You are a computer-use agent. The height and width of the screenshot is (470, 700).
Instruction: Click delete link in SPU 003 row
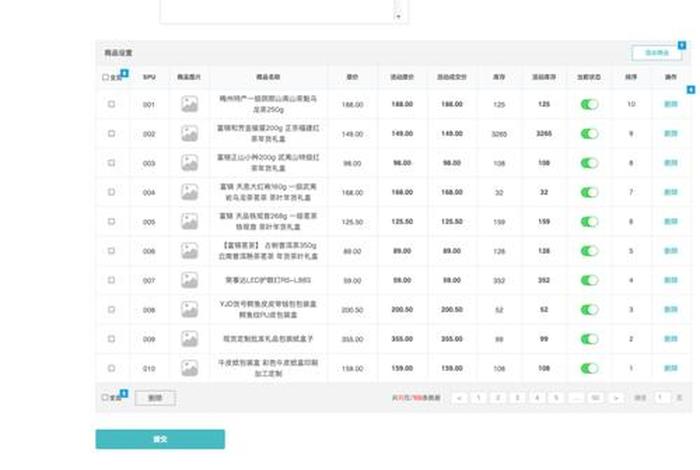tap(671, 163)
